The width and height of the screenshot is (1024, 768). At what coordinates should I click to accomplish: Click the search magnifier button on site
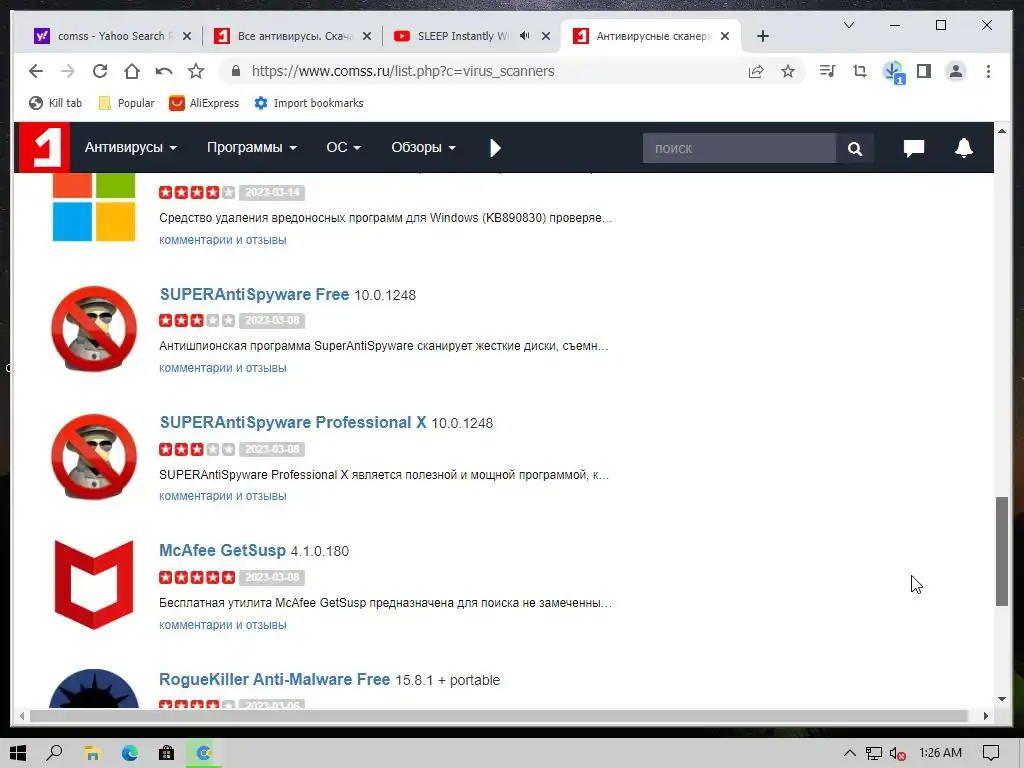pyautogui.click(x=854, y=149)
